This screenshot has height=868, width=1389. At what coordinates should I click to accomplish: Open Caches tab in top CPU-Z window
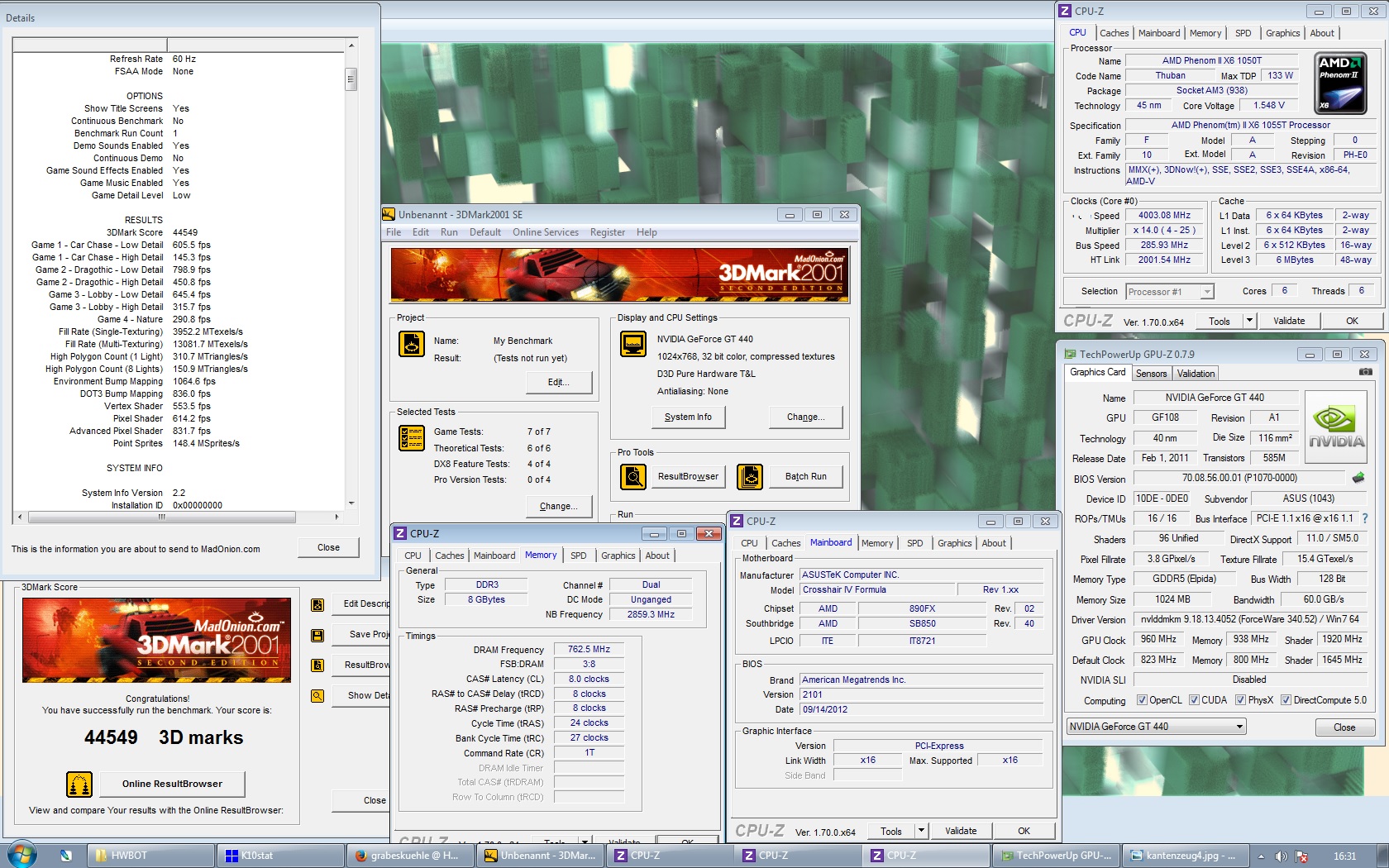tap(1114, 33)
